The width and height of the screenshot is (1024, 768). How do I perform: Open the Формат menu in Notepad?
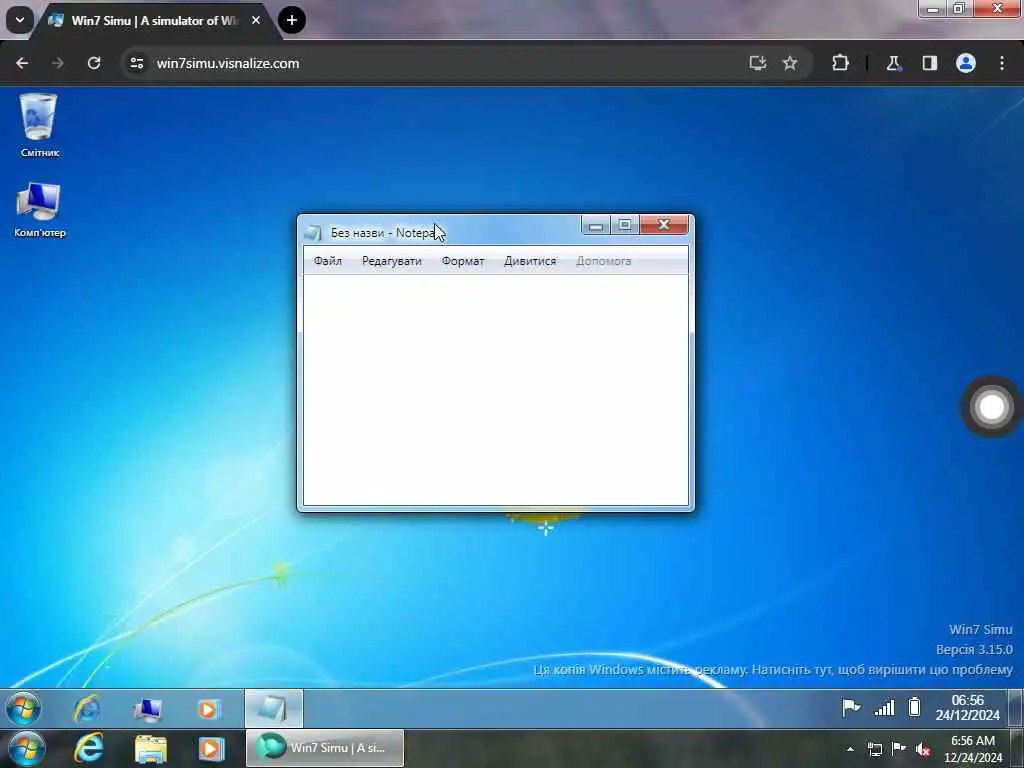point(462,261)
